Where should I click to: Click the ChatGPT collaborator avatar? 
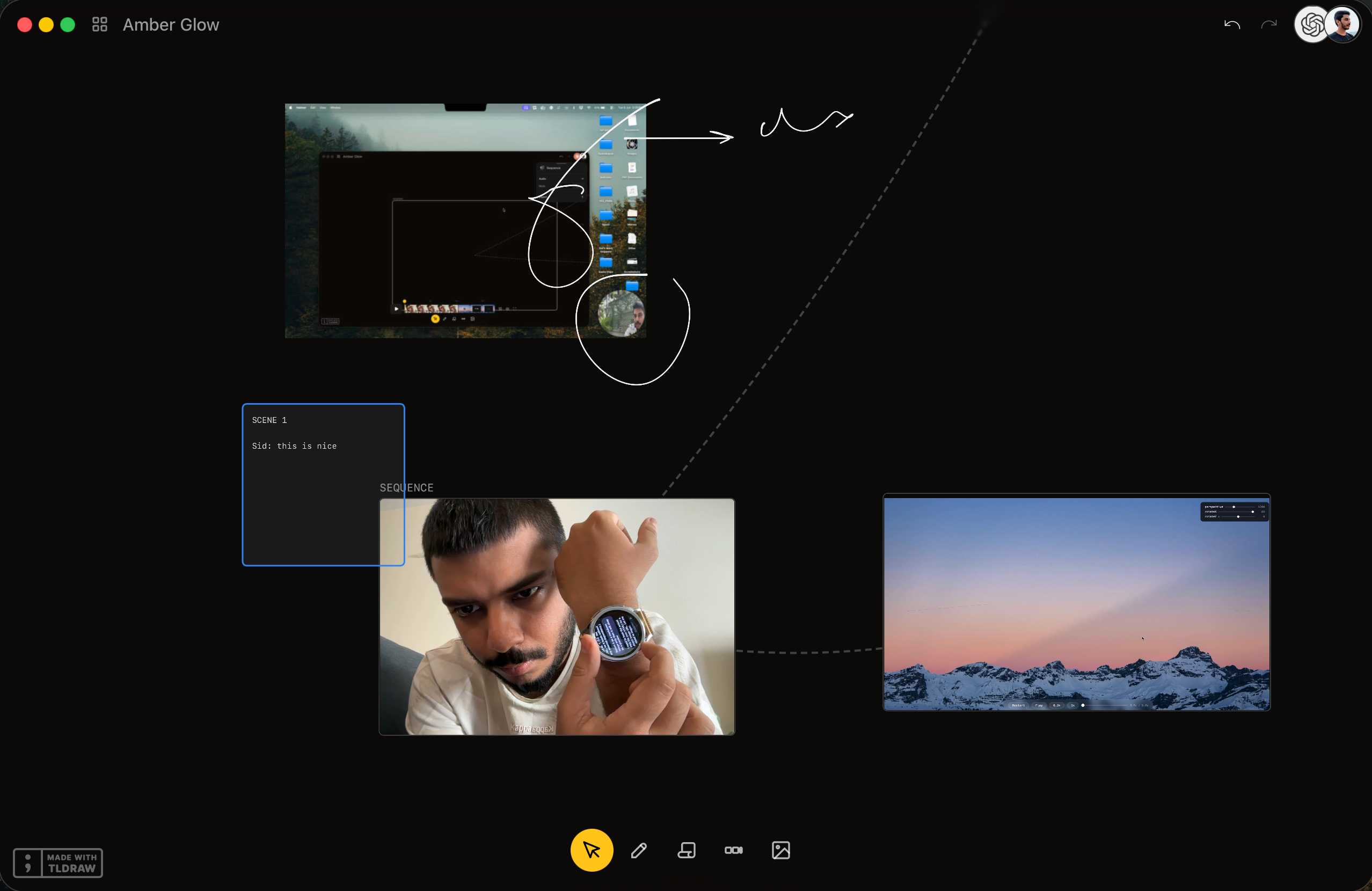(1312, 24)
